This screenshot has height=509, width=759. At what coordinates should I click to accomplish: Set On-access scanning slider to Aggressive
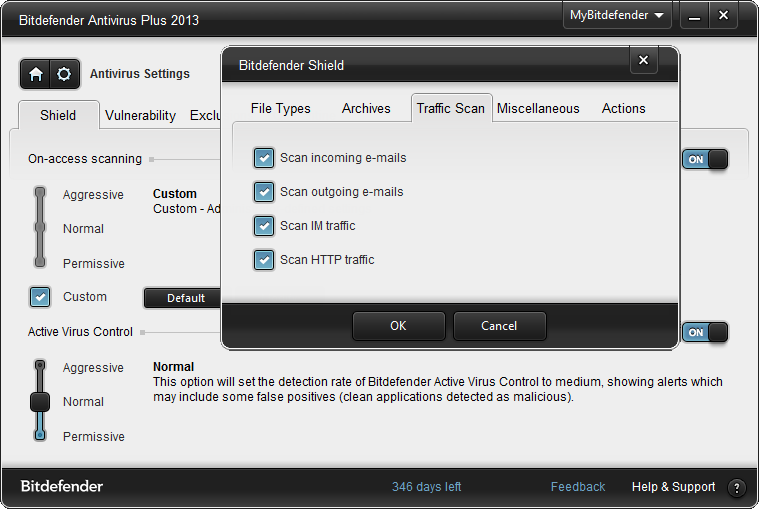pyautogui.click(x=40, y=193)
